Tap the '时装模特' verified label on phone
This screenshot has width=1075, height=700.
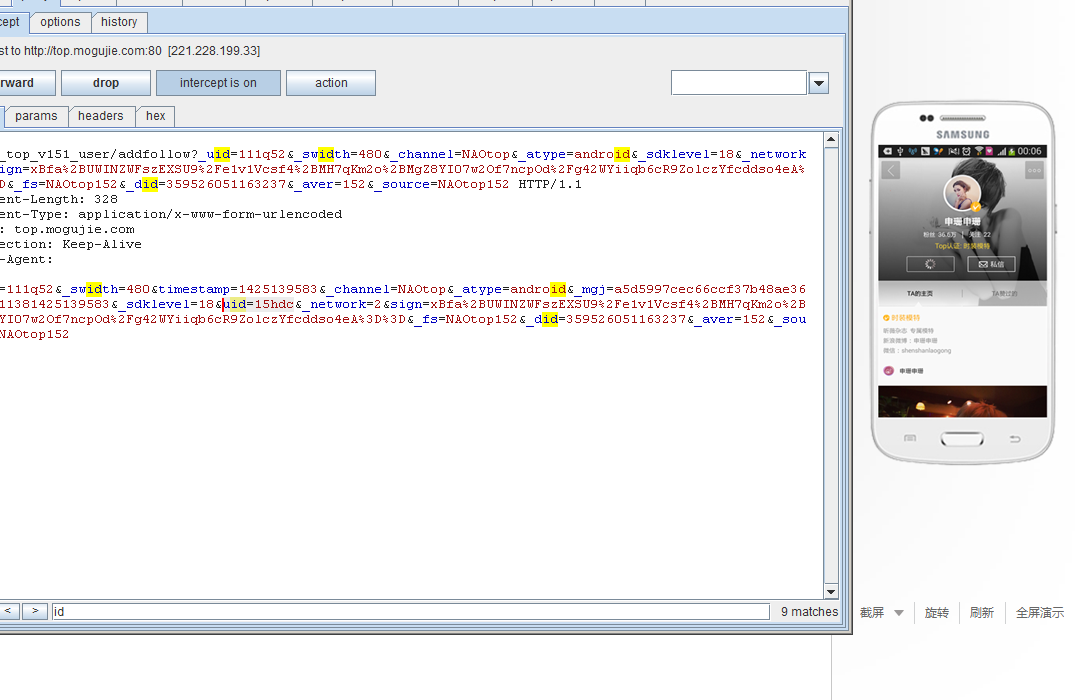point(902,318)
